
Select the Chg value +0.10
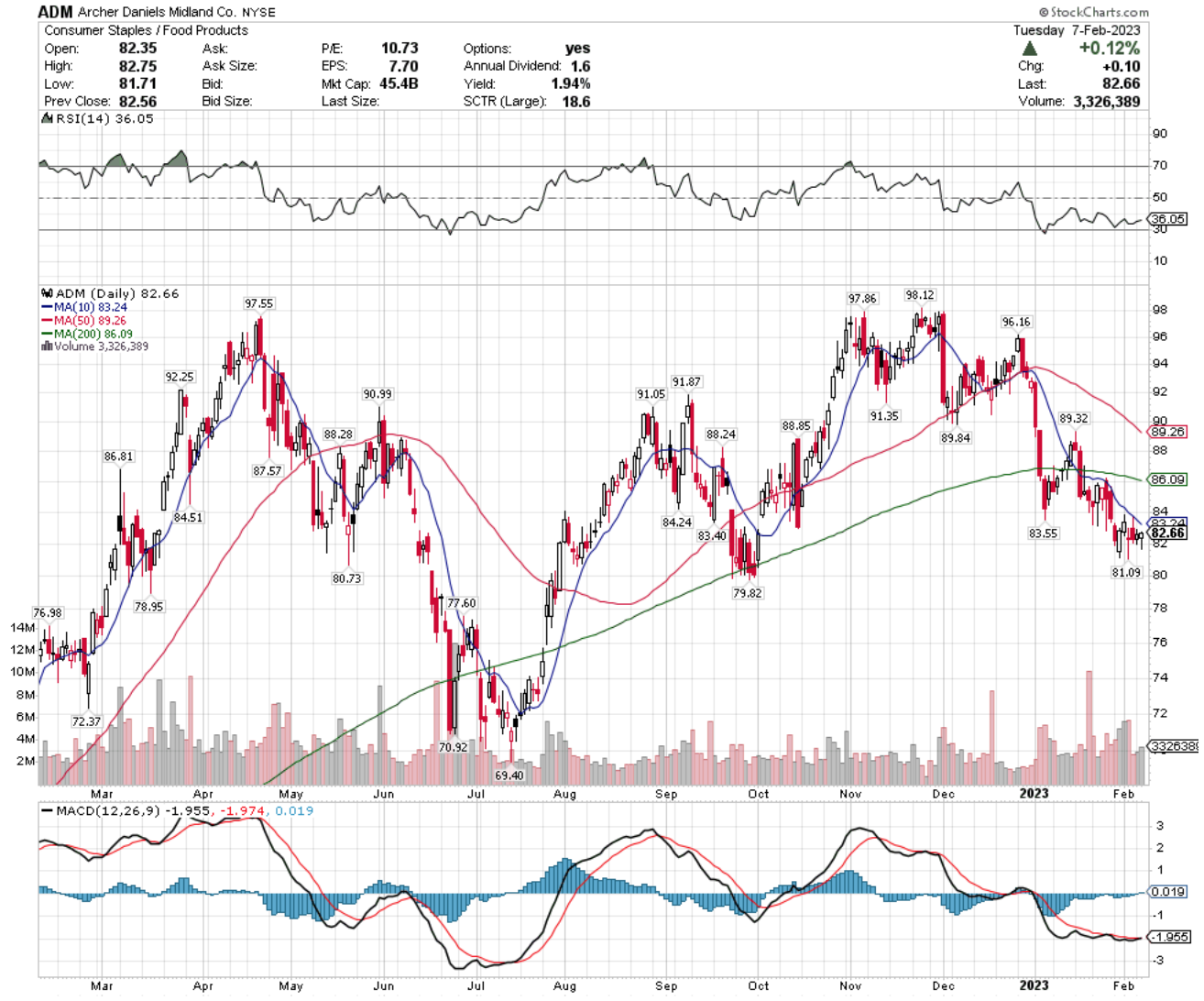[x=1122, y=66]
